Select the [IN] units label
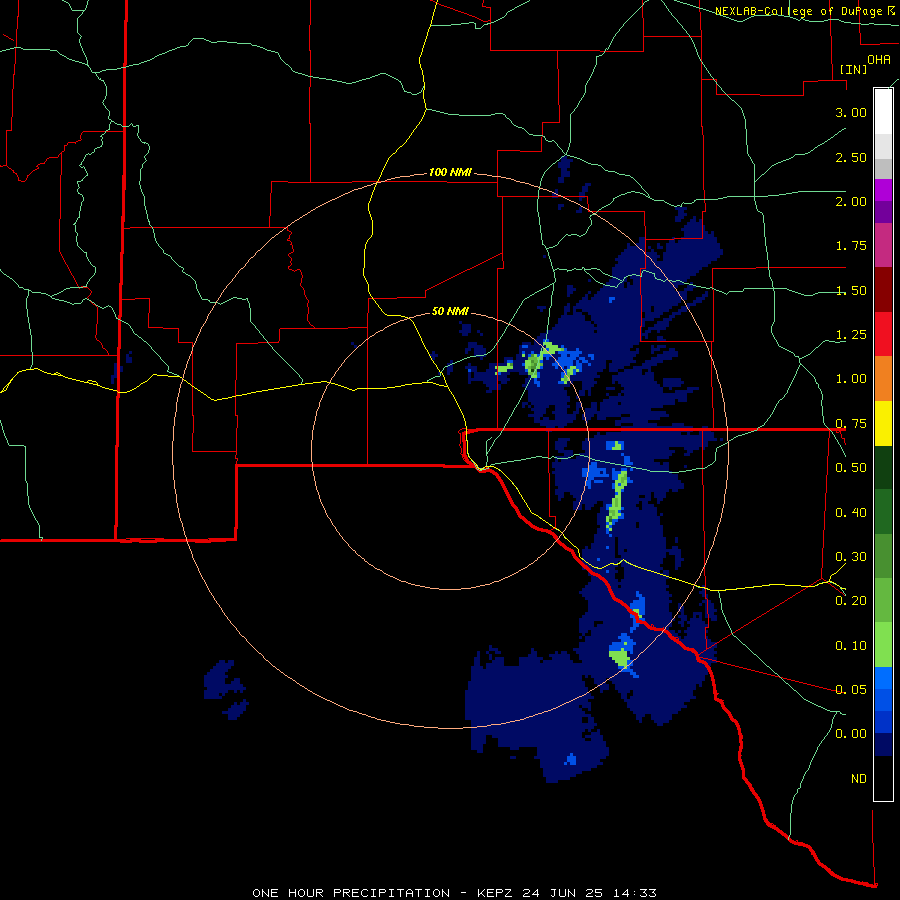900x900 pixels. pos(853,69)
